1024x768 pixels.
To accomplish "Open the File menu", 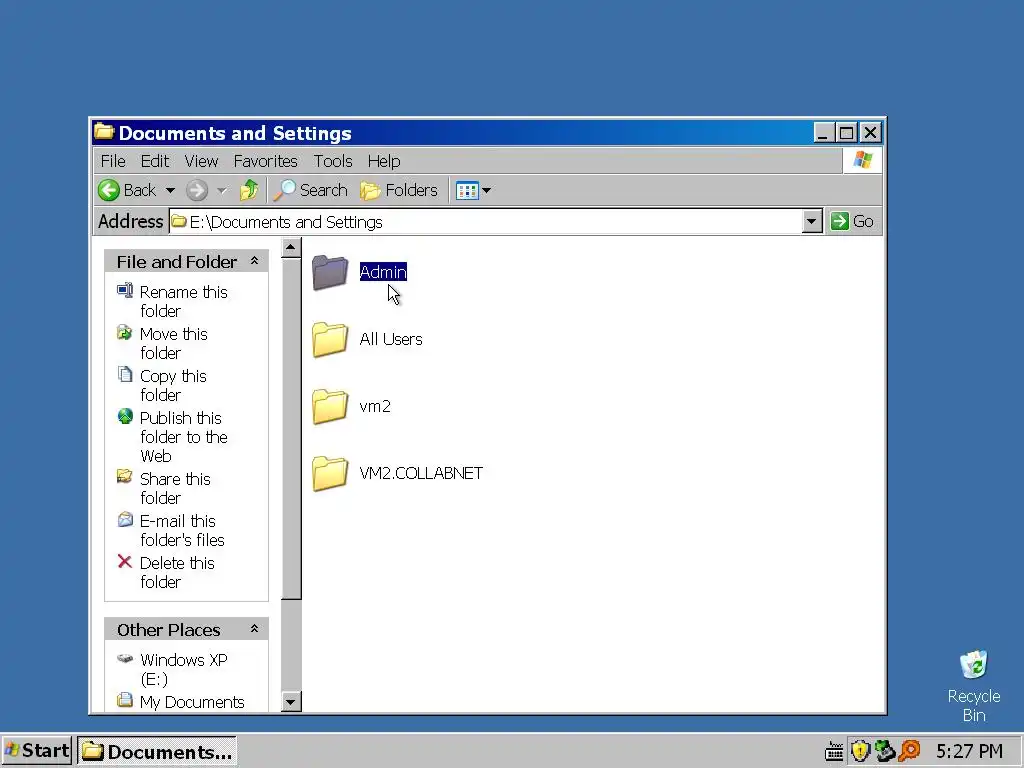I will (113, 161).
